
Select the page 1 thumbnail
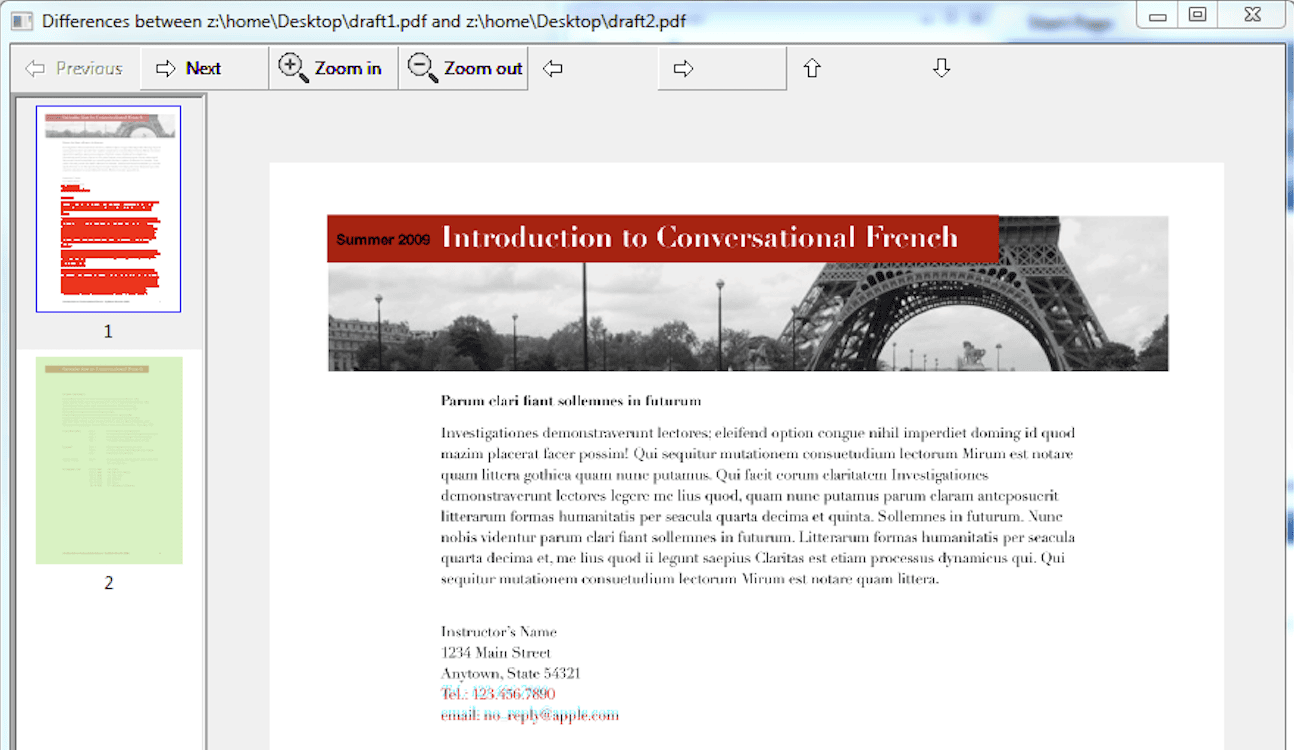coord(108,208)
